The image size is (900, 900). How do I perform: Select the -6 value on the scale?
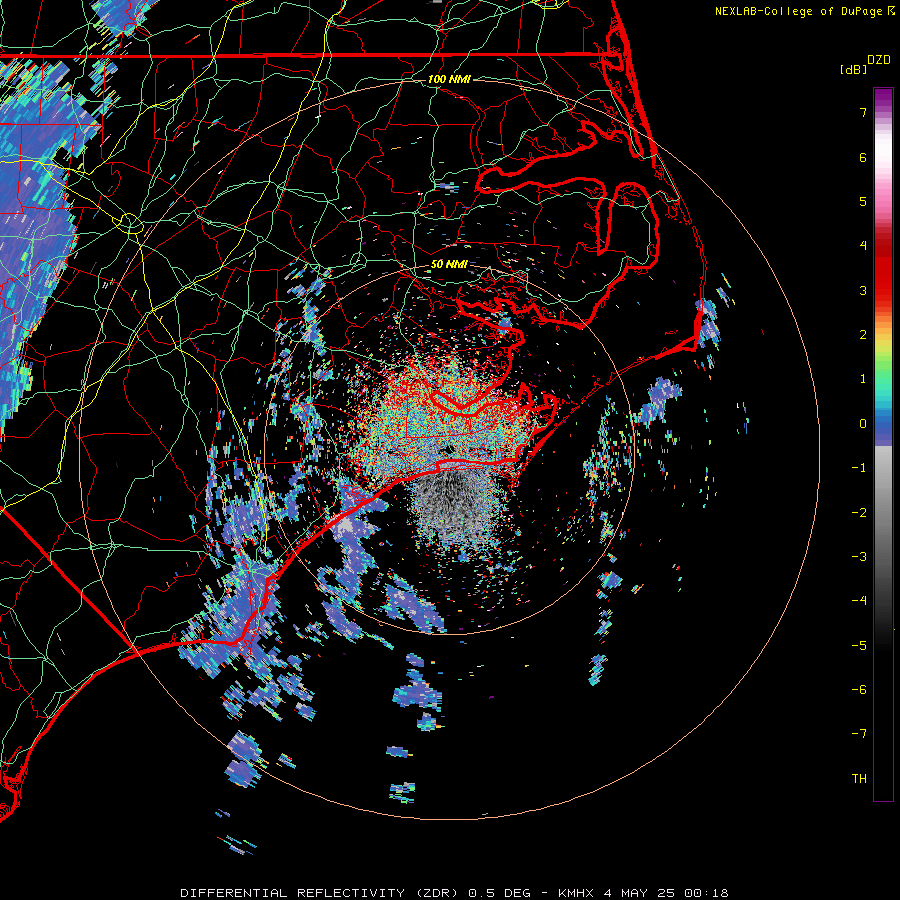[859, 690]
